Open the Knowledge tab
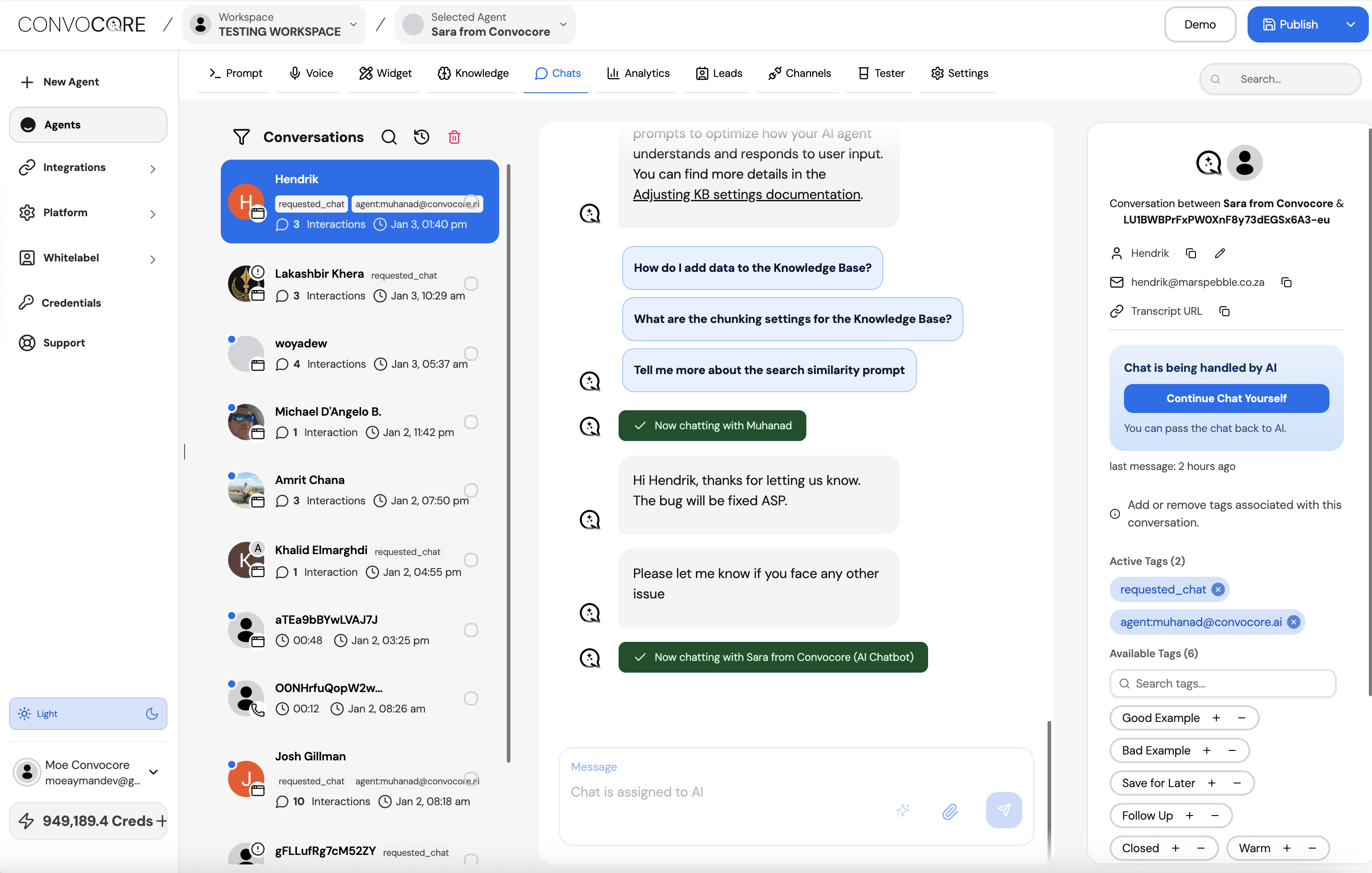The width and height of the screenshot is (1372, 873). pos(473,73)
